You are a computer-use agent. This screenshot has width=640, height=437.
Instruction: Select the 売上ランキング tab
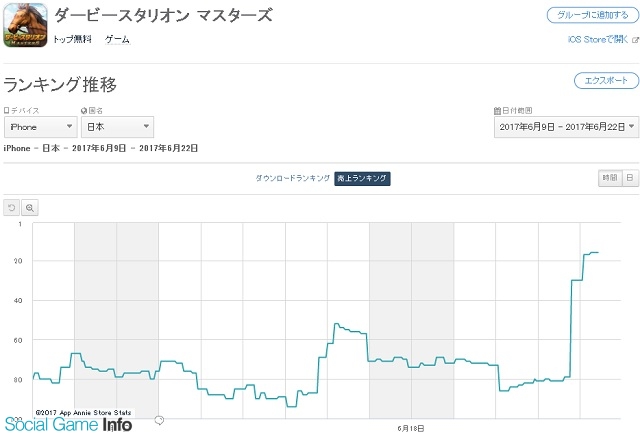coord(362,178)
